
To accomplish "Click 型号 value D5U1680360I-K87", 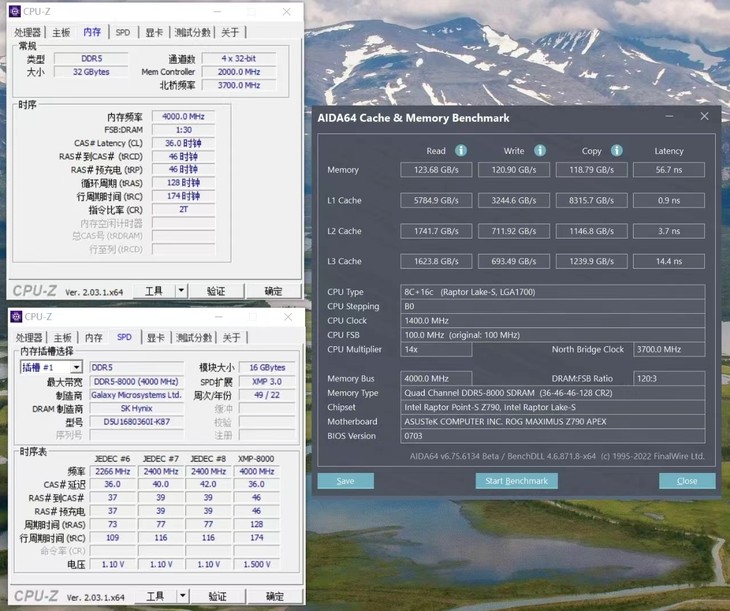I will tap(136, 422).
